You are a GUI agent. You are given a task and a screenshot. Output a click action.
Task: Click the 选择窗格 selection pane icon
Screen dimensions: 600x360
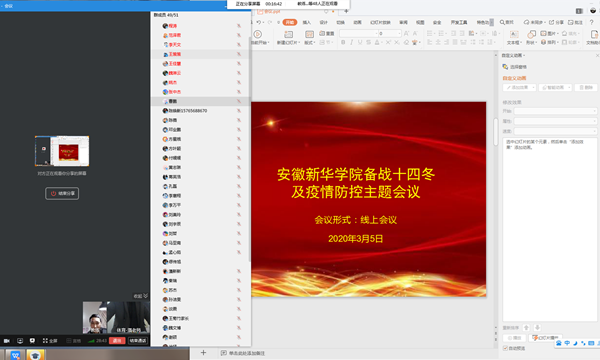click(x=505, y=67)
